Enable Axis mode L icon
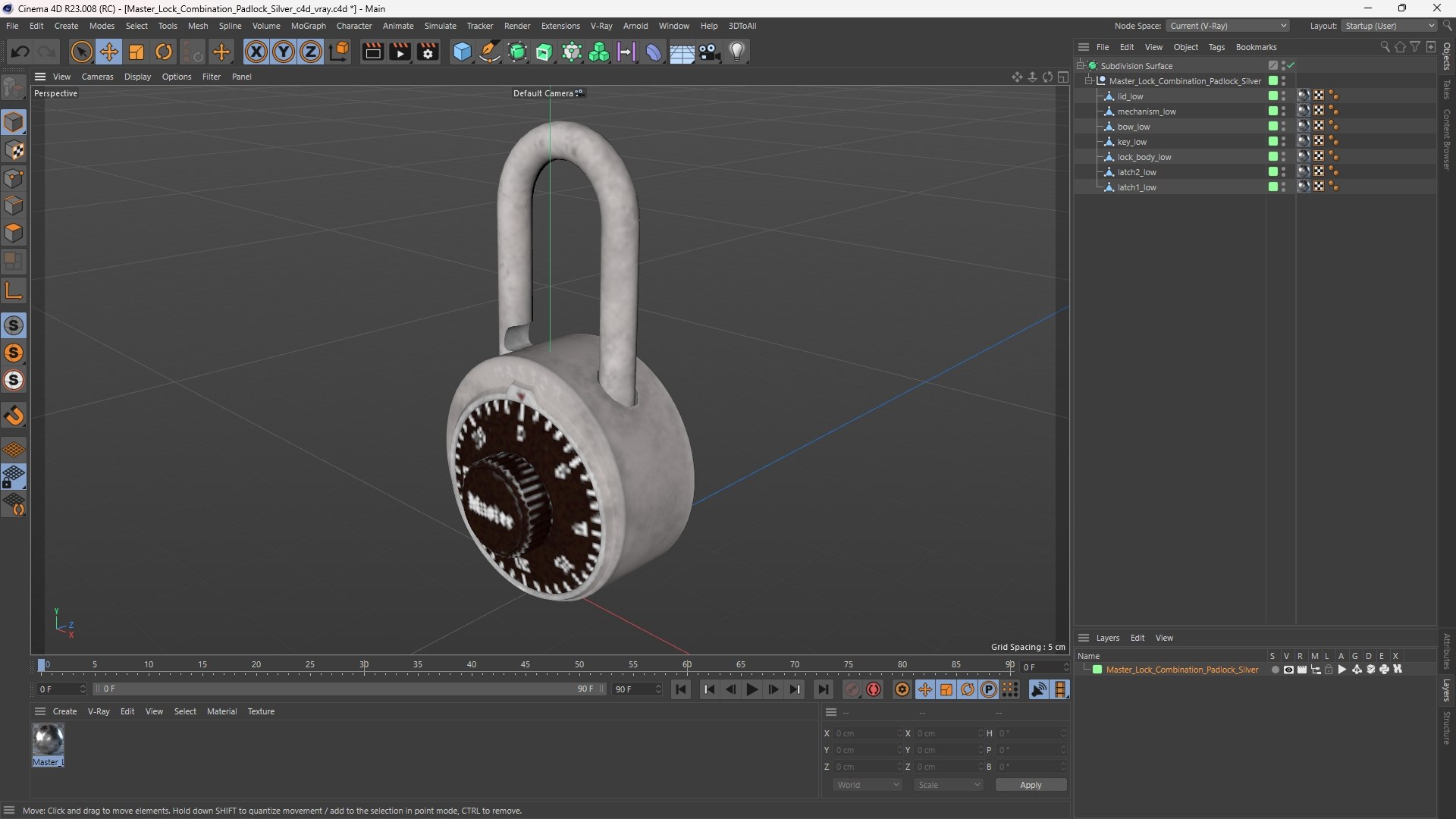The height and width of the screenshot is (819, 1456). click(14, 291)
